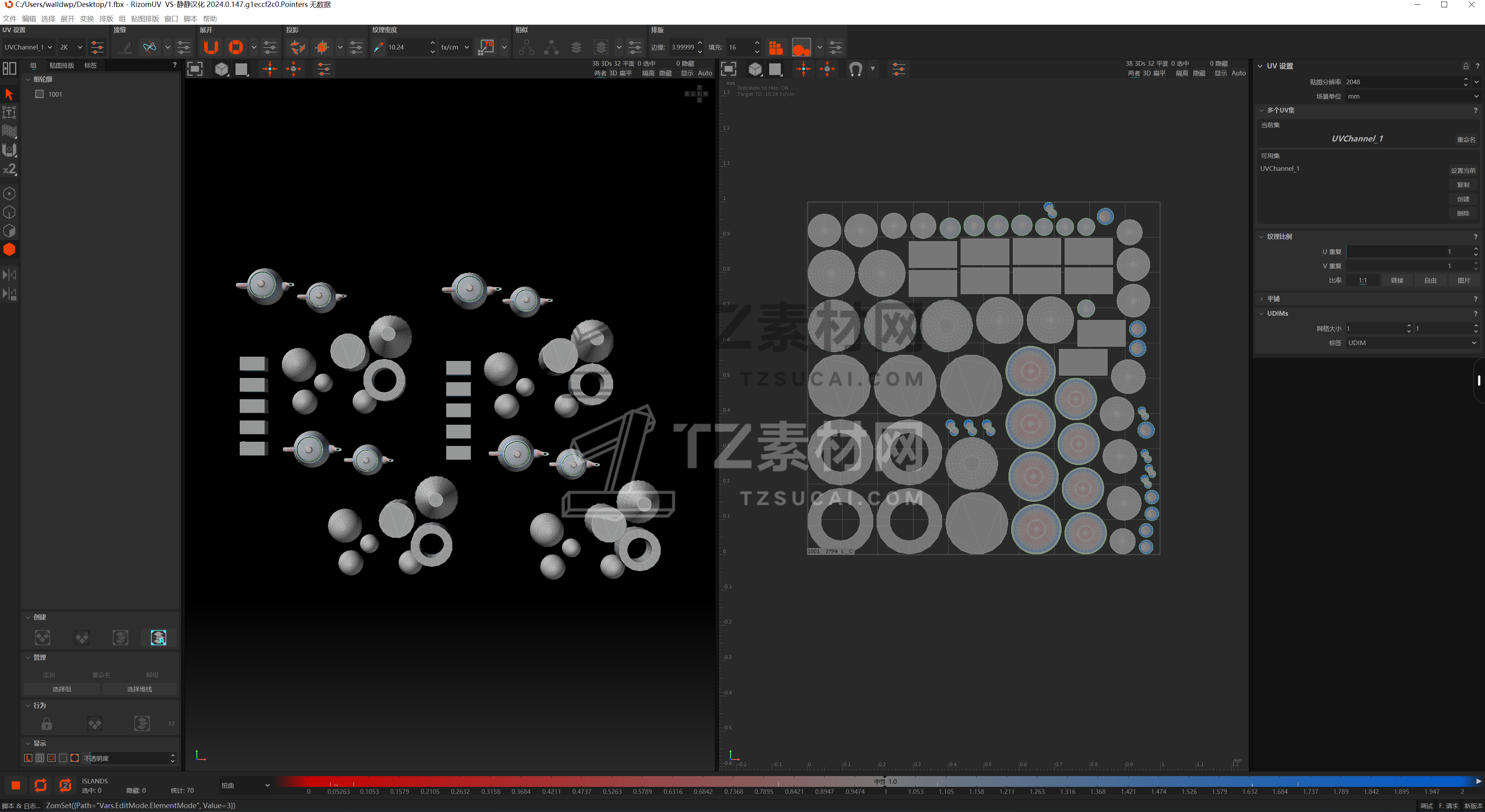Click the lock icon in 行为 section
The height and width of the screenshot is (812, 1485).
(x=47, y=724)
